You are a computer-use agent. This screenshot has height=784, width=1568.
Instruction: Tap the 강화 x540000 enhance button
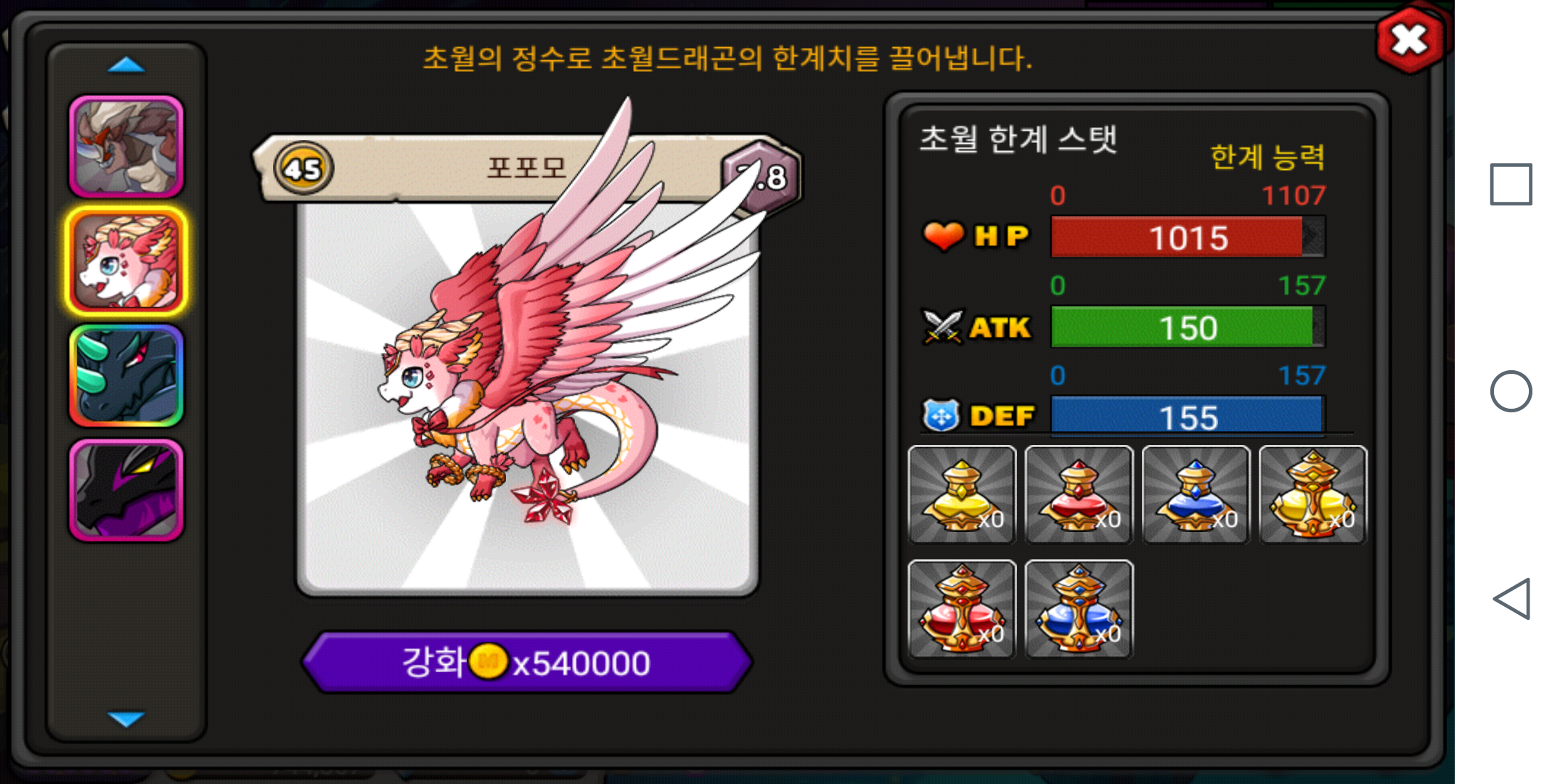tap(527, 662)
